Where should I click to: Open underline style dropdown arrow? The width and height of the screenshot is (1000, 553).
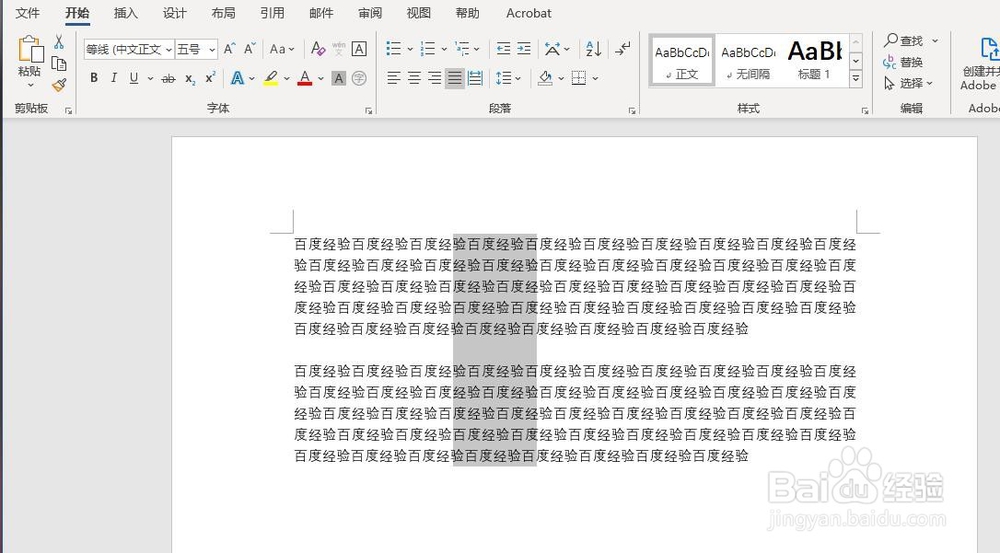tap(151, 78)
